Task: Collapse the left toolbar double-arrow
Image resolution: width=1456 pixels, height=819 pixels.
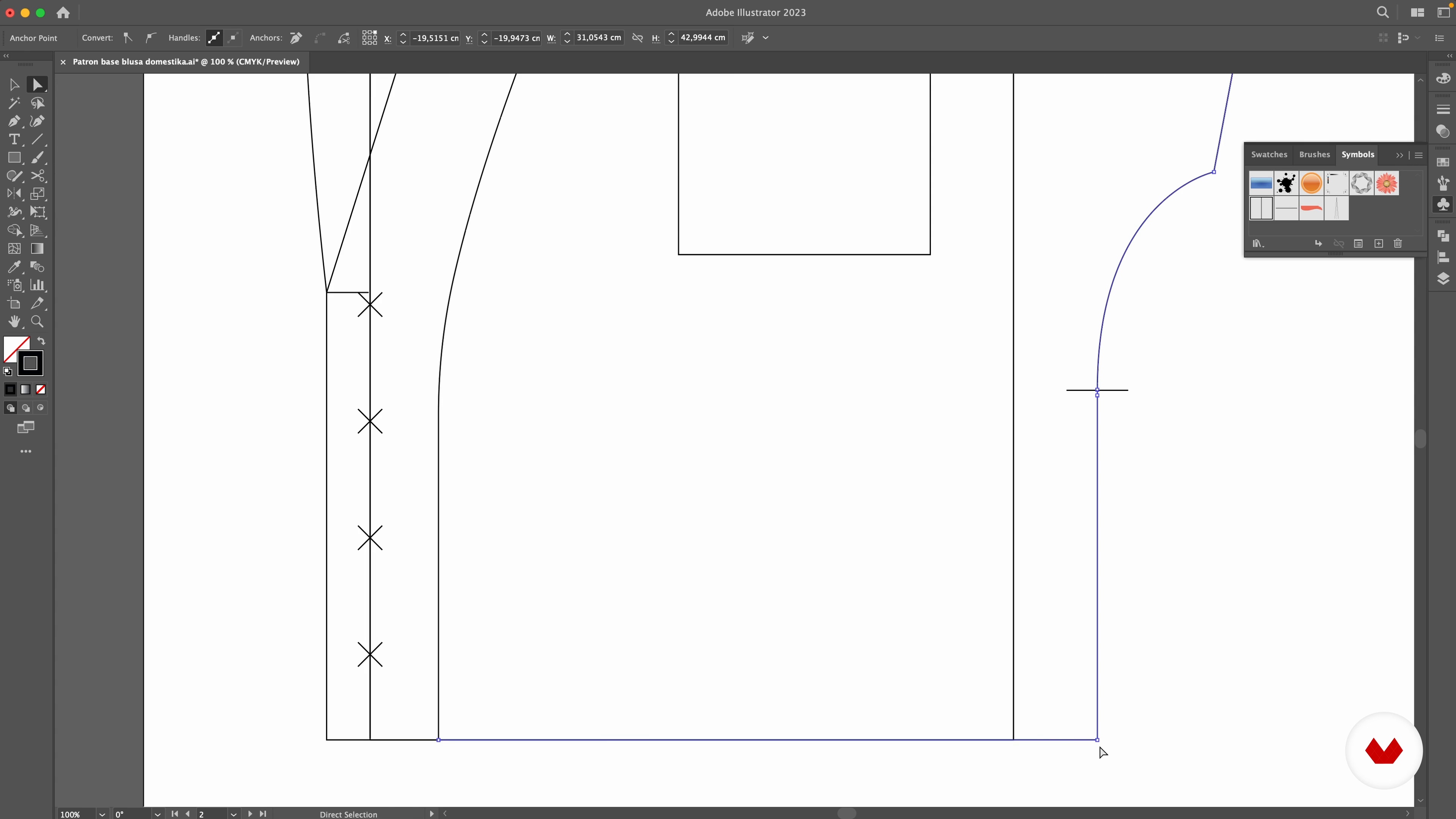Action: point(6,55)
